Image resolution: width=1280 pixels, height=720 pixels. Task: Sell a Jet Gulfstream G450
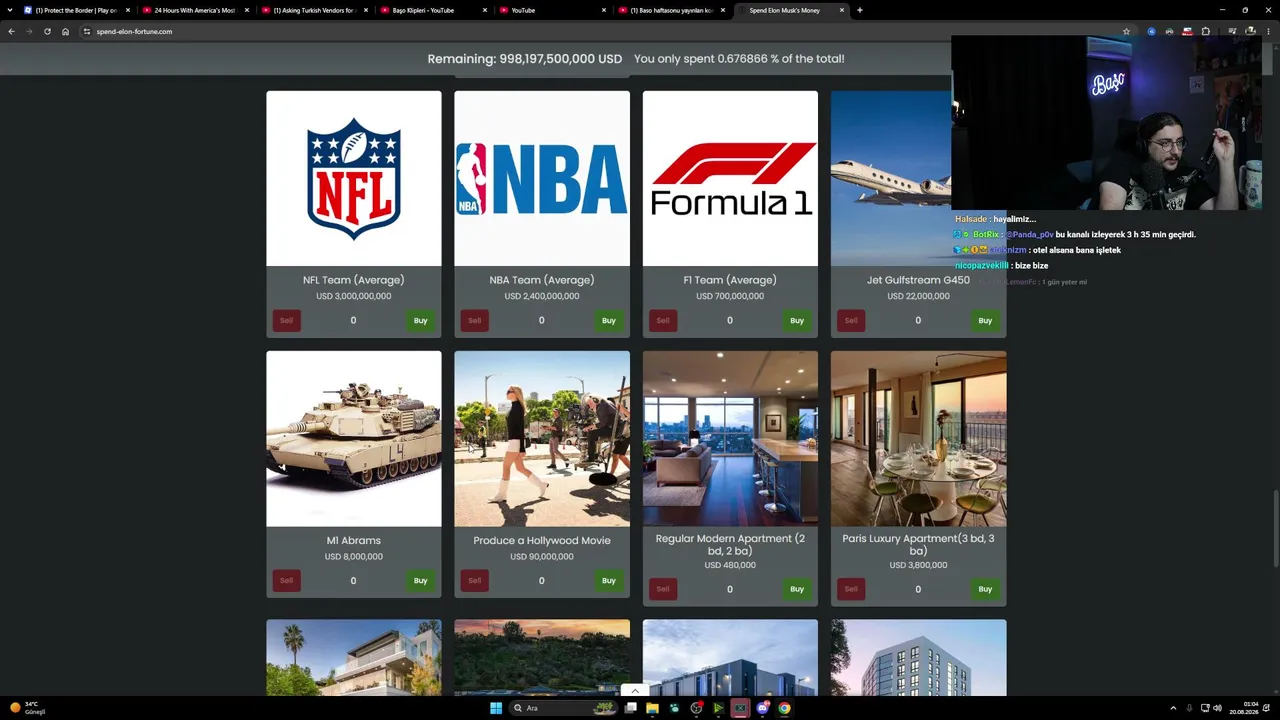tap(851, 321)
